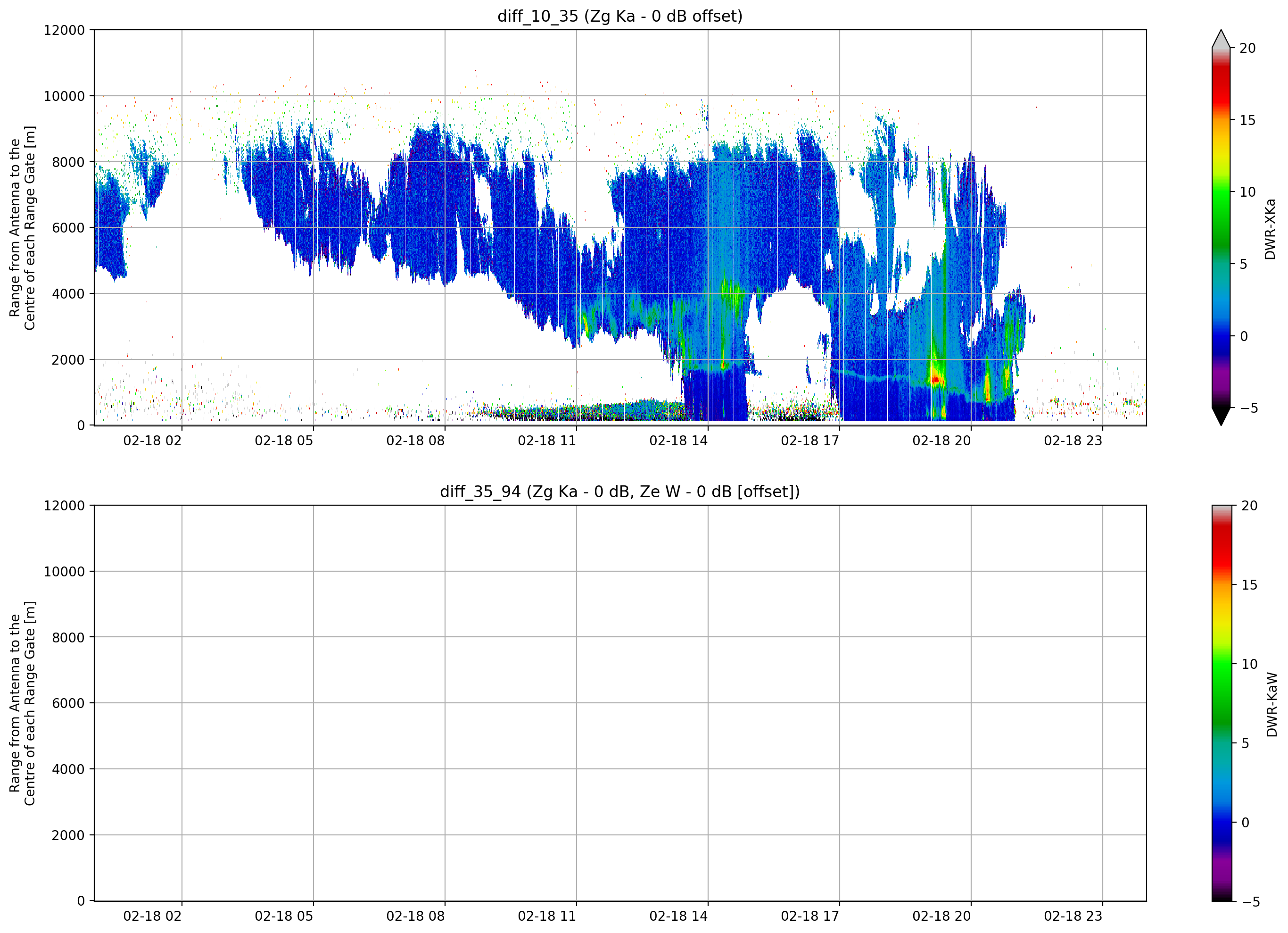
Task: Select the DWR-XKa colorbar label
Action: [1271, 229]
